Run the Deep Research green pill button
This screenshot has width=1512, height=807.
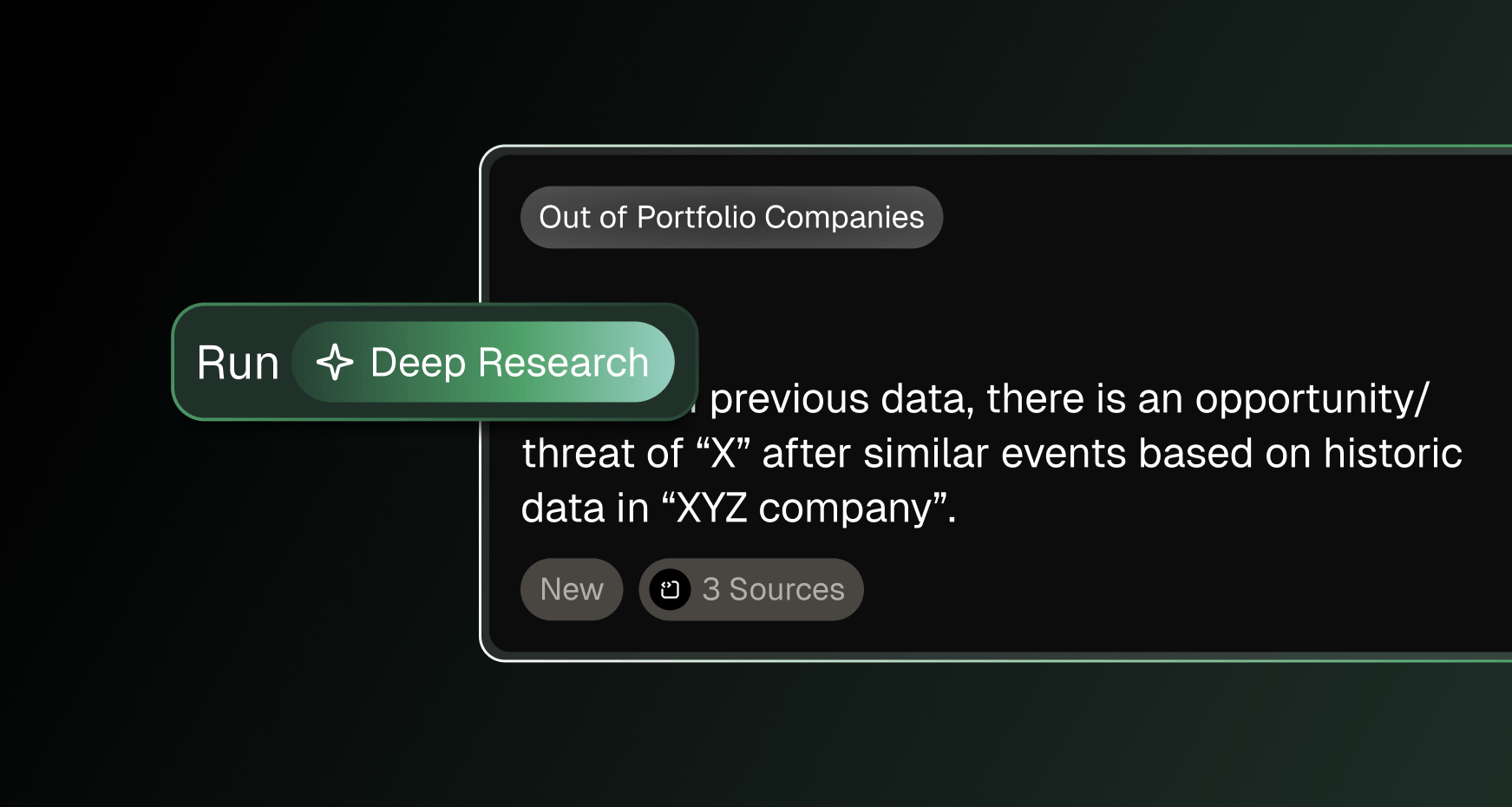click(x=483, y=362)
